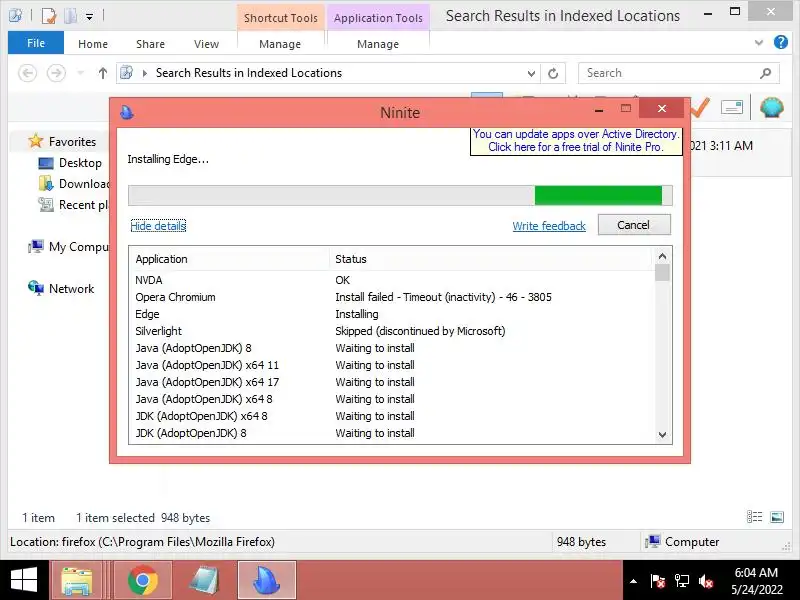Image resolution: width=800 pixels, height=600 pixels.
Task: Select the Java (AdoptOpenJDK) x64 8 row
Action: 391,399
